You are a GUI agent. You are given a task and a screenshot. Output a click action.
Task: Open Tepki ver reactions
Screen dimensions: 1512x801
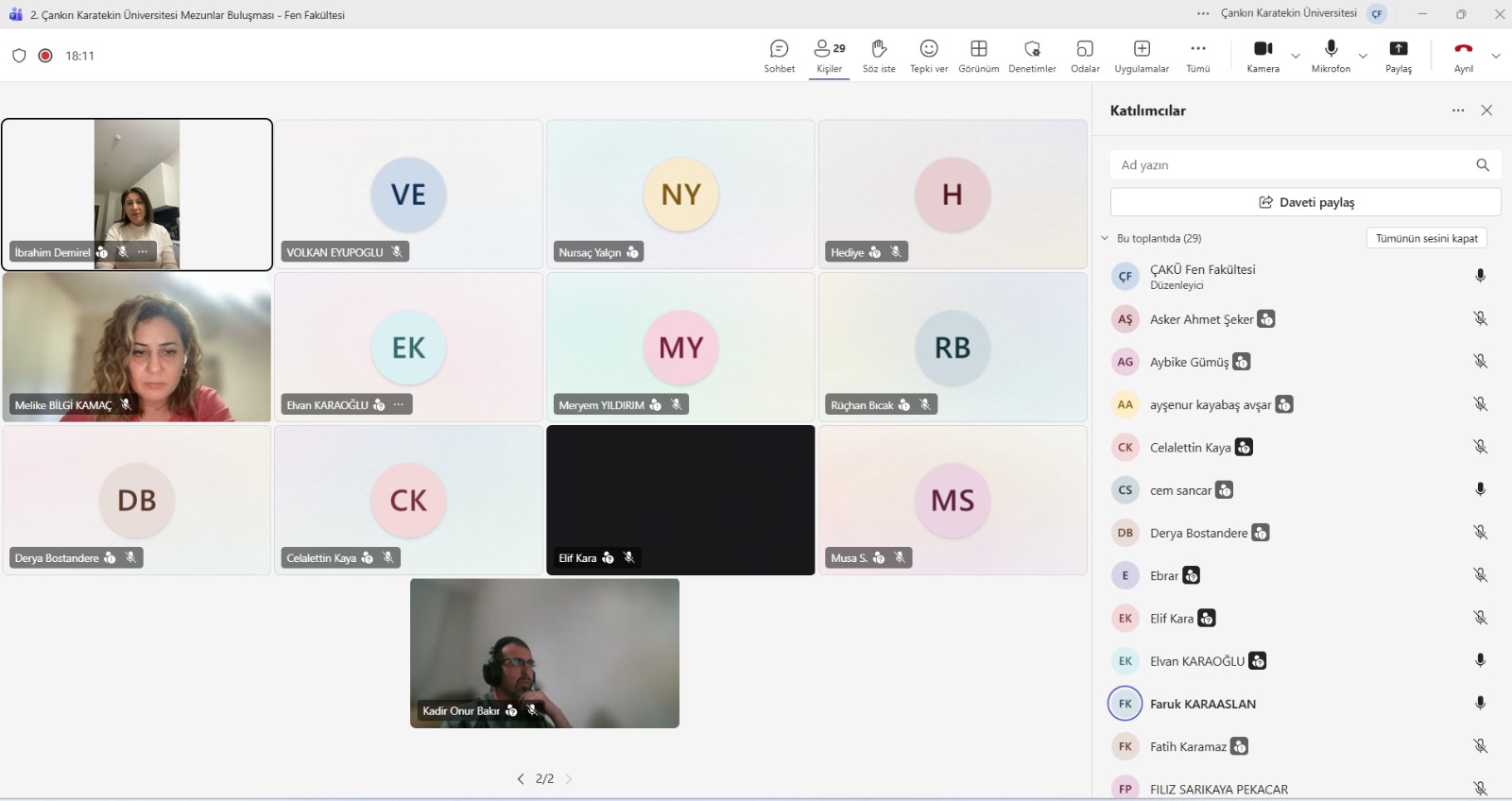(928, 55)
